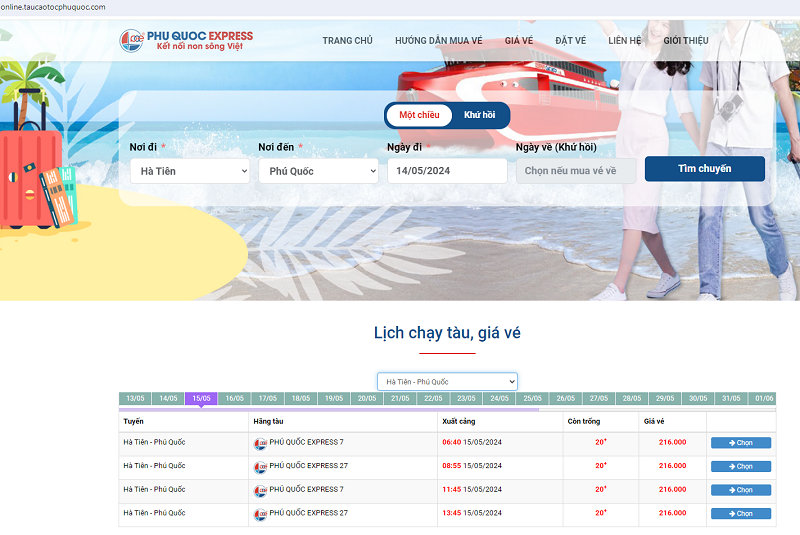Click the browser address bar URL

tap(53, 7)
